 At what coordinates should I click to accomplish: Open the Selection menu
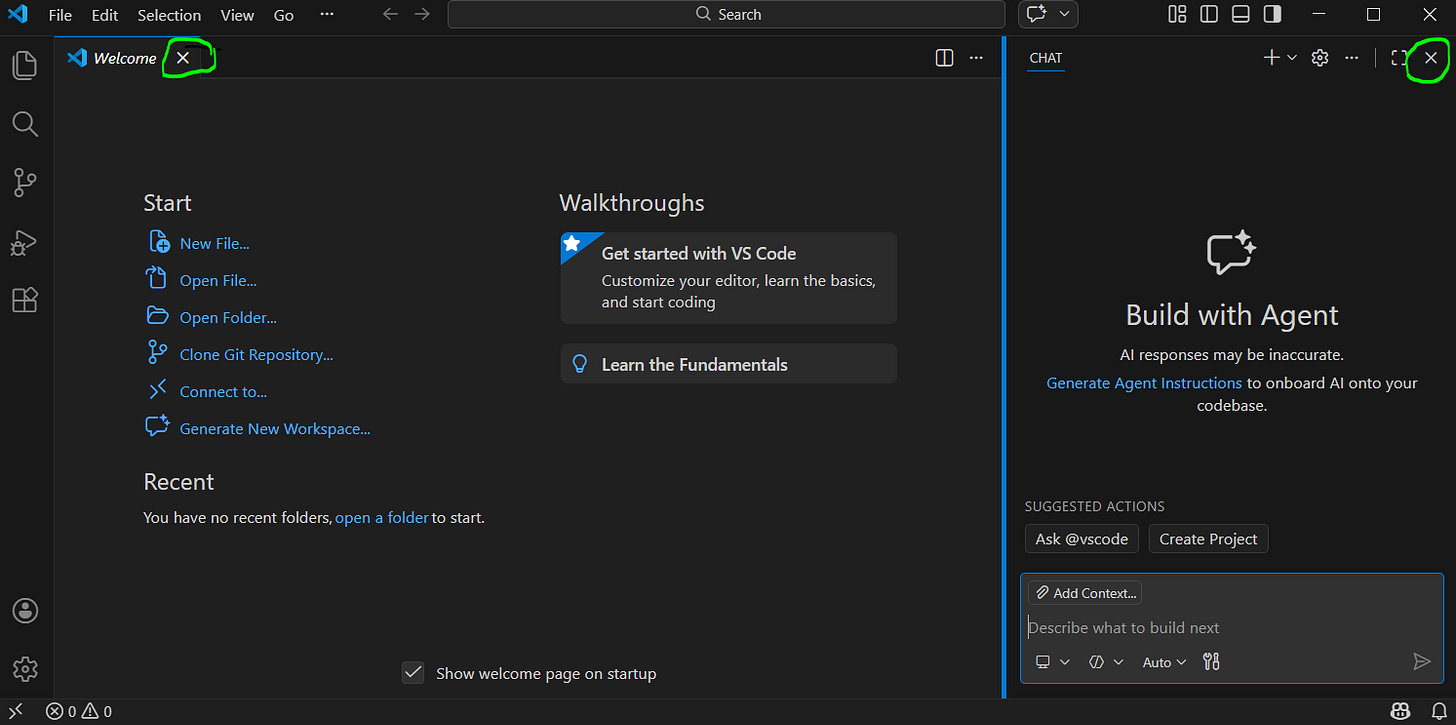(169, 15)
